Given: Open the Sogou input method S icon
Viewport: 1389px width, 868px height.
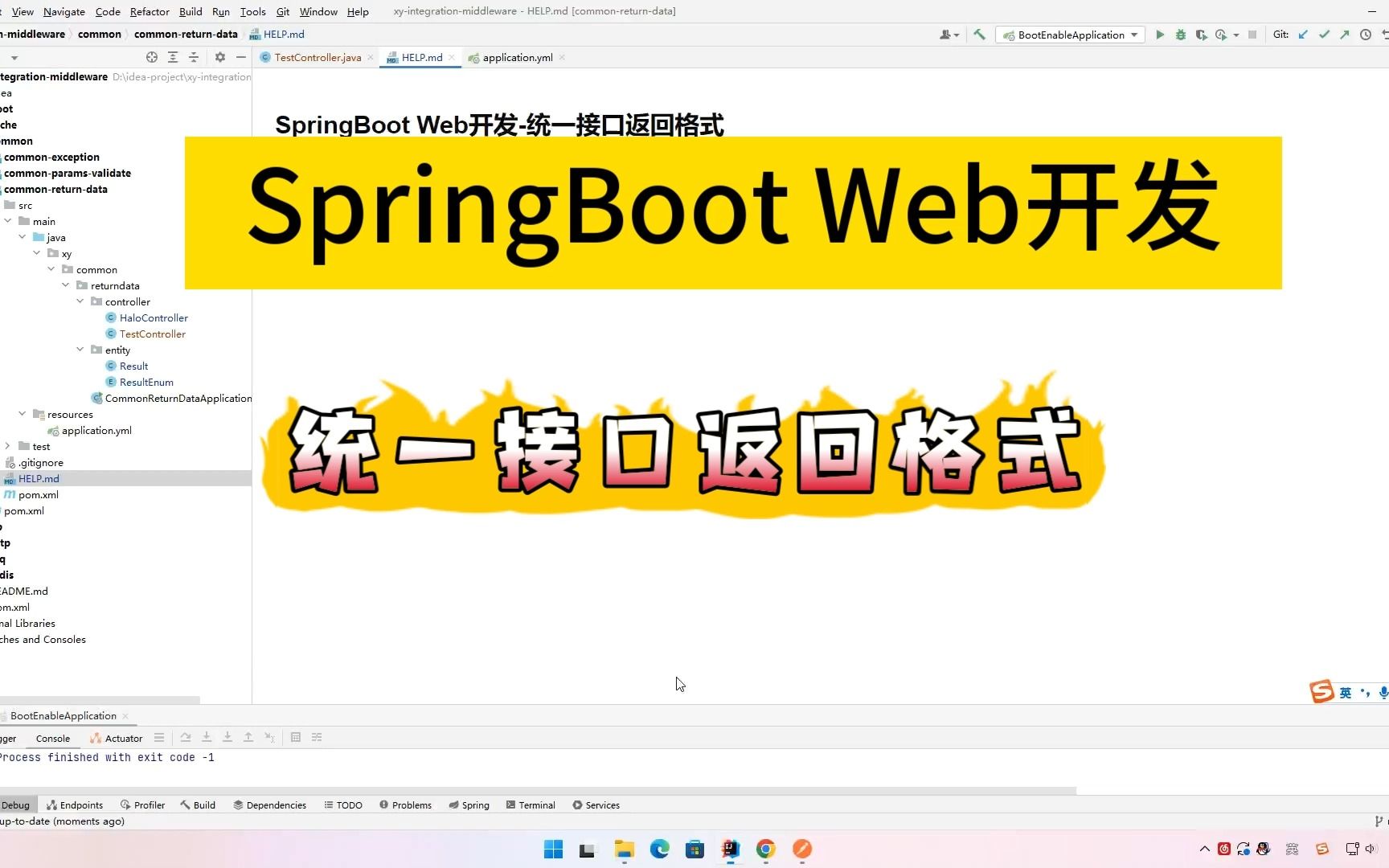Looking at the screenshot, I should point(1321,692).
